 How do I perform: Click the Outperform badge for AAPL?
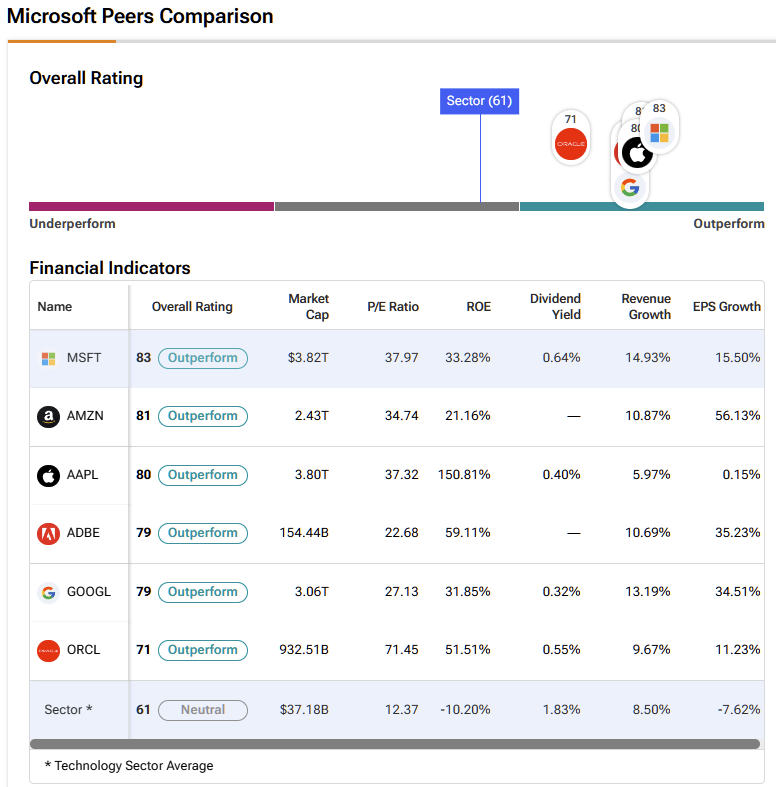(x=203, y=475)
